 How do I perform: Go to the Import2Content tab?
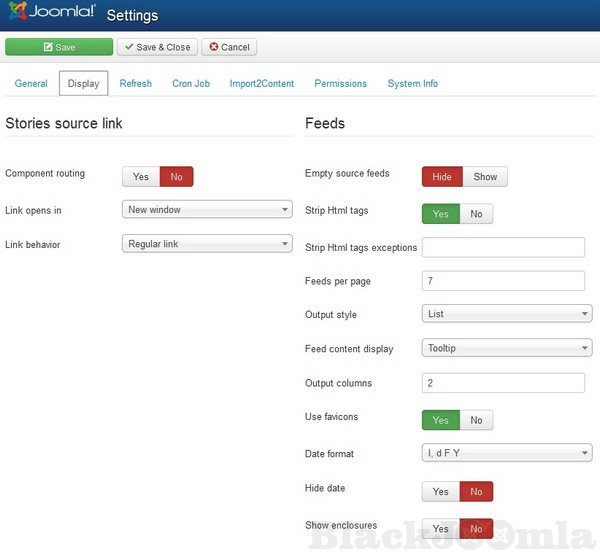(262, 84)
